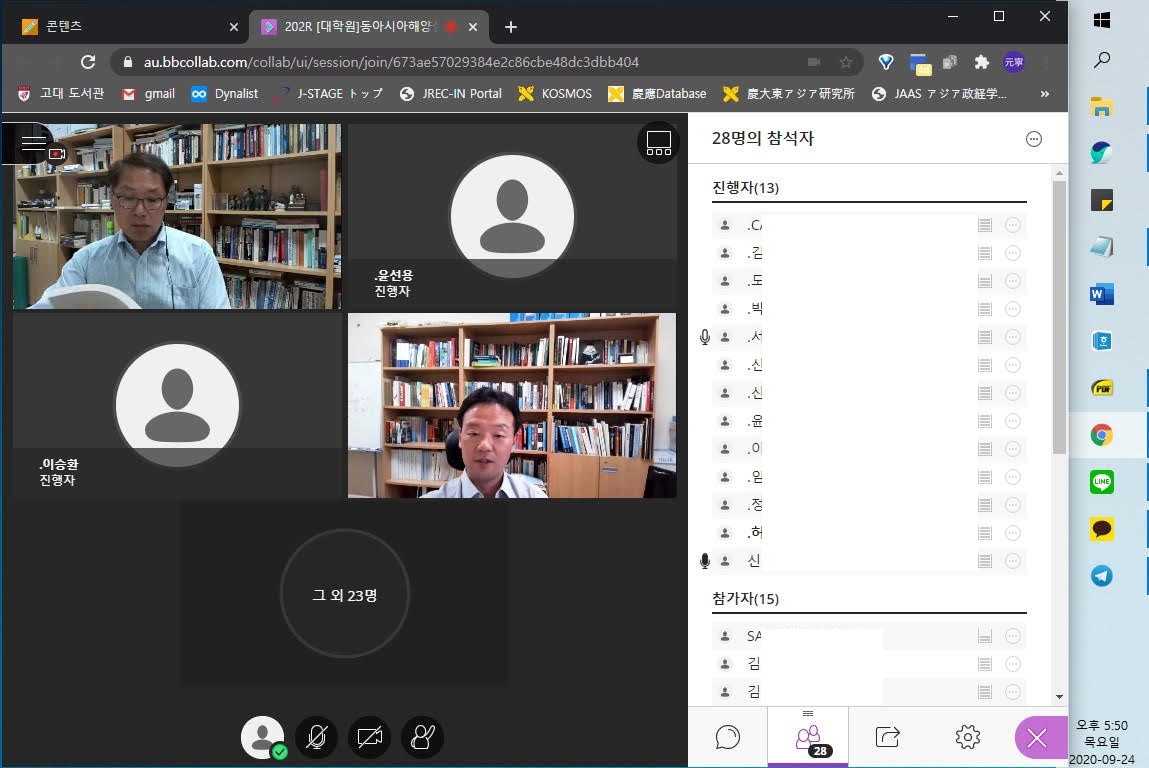This screenshot has height=768, width=1149.
Task: Click the Chrome extensions puzzle icon
Action: click(981, 62)
